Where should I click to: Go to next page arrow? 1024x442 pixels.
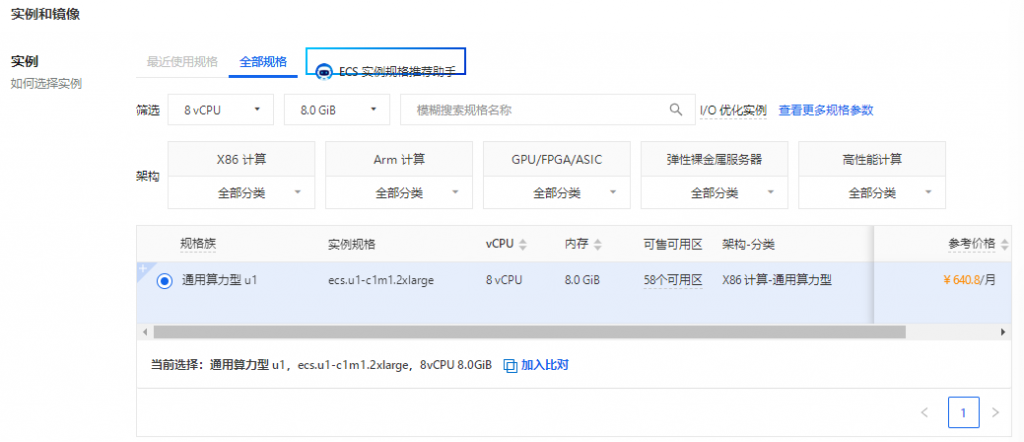pos(994,412)
